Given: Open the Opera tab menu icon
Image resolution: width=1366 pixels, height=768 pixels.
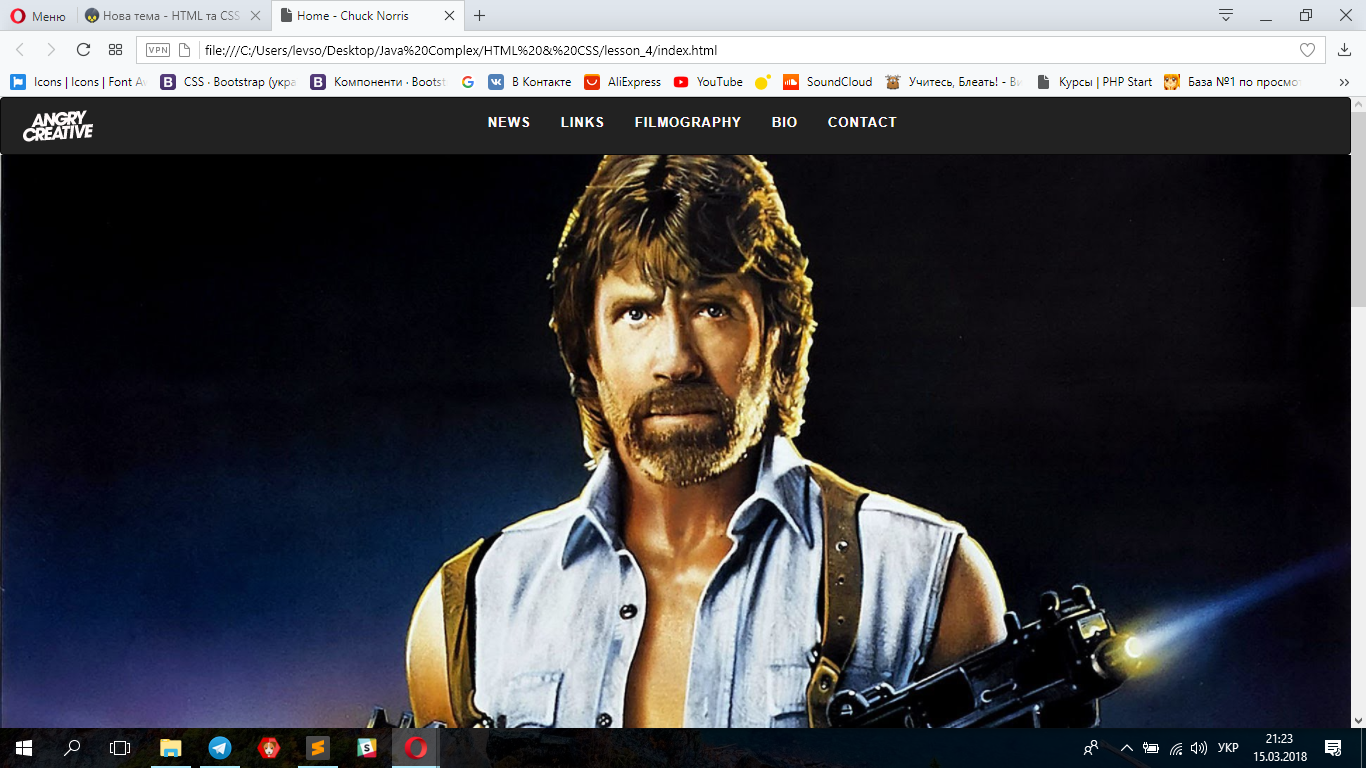Looking at the screenshot, I should tap(1225, 15).
